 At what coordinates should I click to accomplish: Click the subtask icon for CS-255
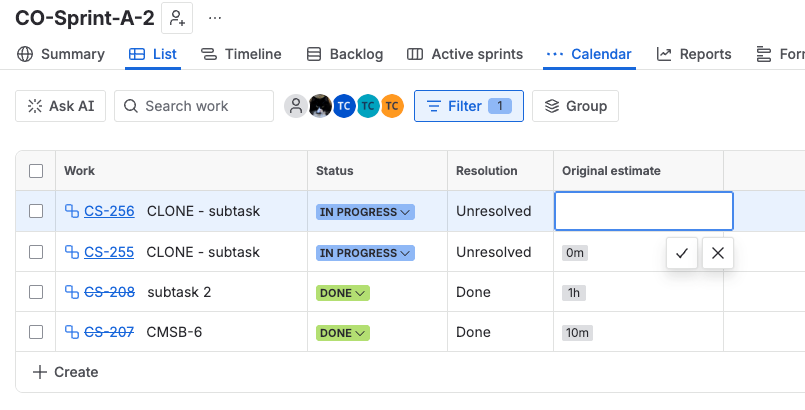point(72,252)
